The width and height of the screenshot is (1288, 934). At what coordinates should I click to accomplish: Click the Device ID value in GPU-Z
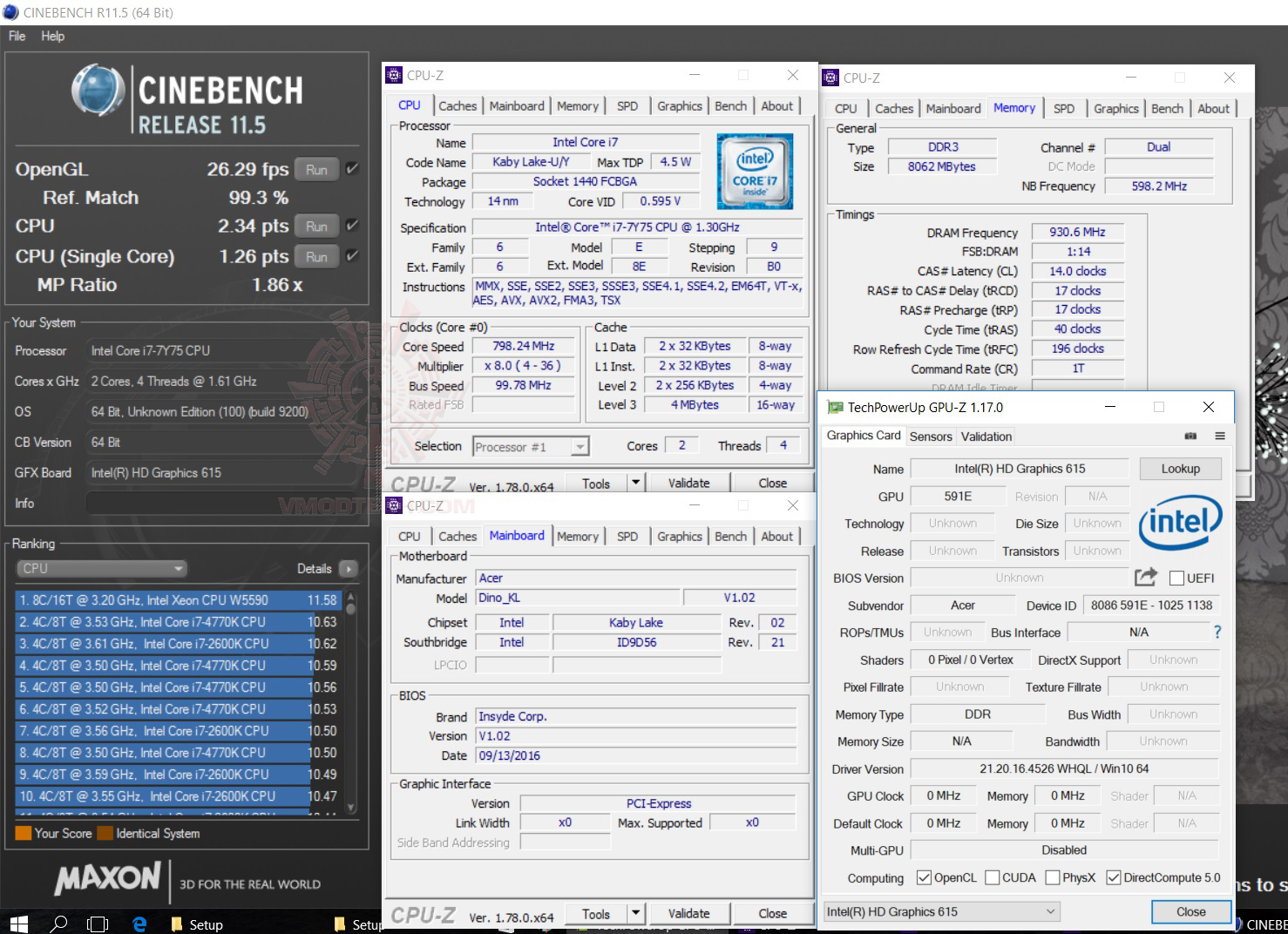[1151, 605]
